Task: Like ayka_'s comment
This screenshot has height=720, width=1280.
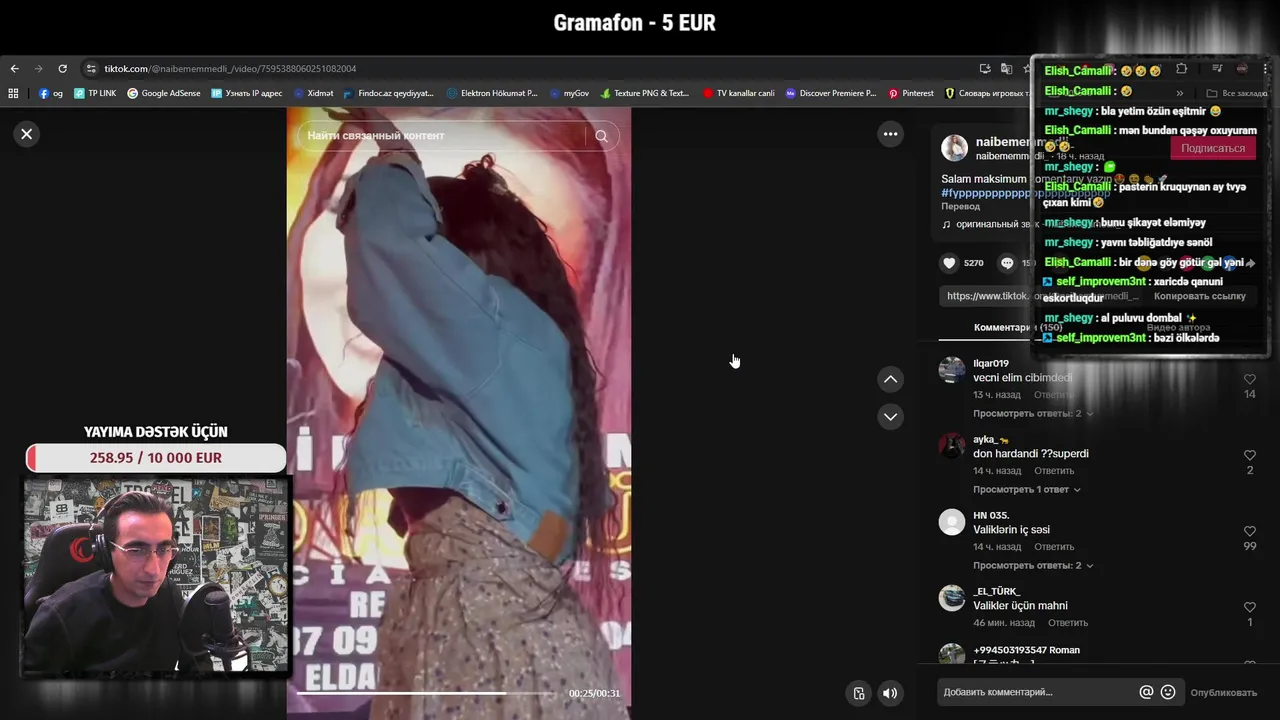Action: (1250, 456)
